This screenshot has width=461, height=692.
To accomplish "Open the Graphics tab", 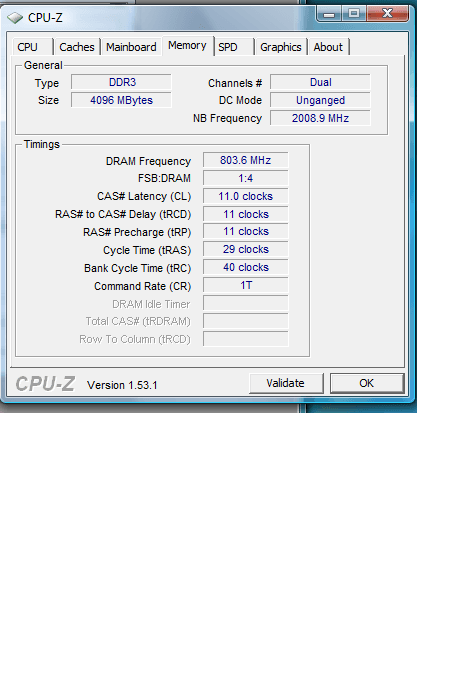I will click(281, 47).
